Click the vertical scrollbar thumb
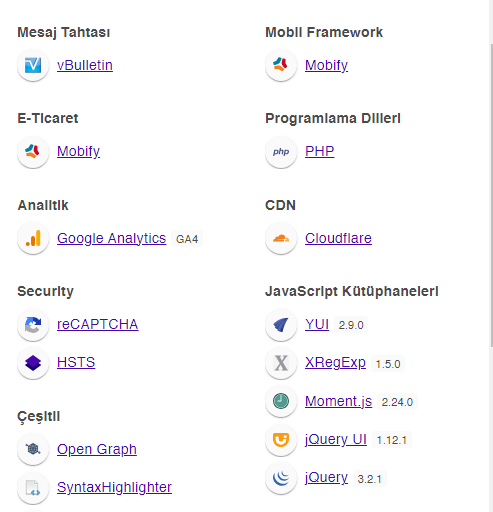The image size is (493, 512). (491, 195)
